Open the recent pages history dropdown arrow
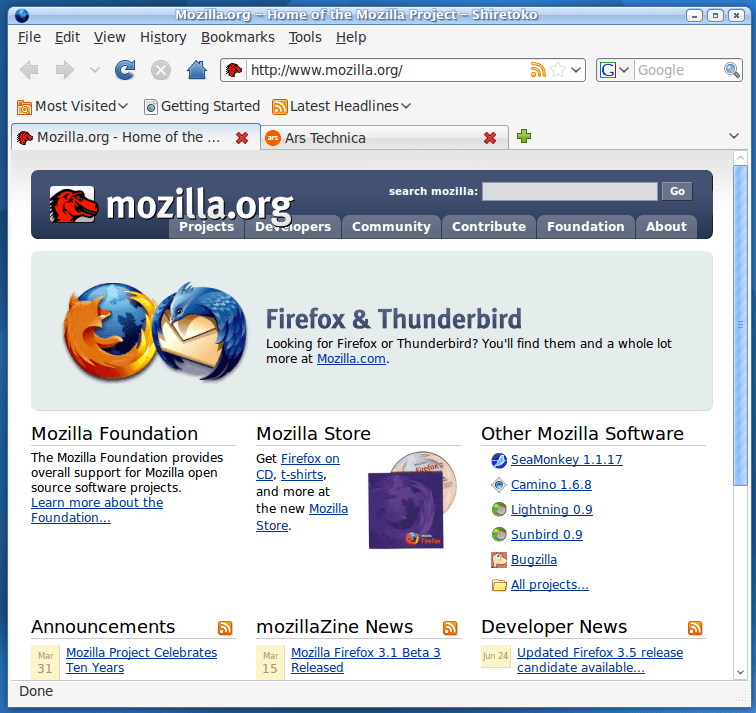The width and height of the screenshot is (756, 713). click(x=95, y=70)
